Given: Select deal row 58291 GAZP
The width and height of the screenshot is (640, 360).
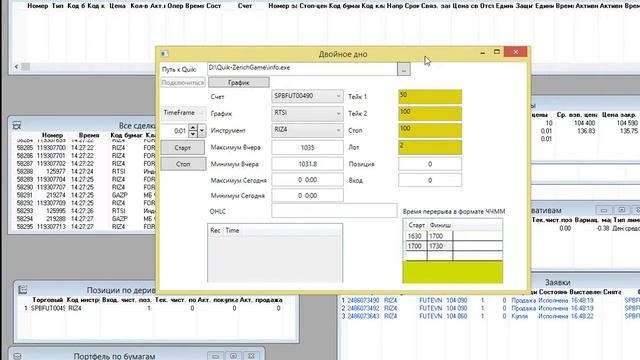Looking at the screenshot, I should [x=85, y=196].
